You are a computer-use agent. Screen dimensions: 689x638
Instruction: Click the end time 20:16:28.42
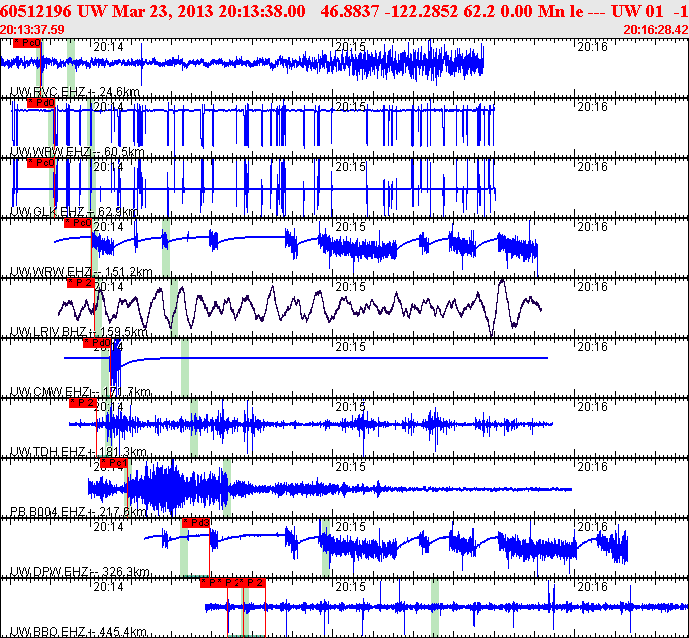pos(656,30)
